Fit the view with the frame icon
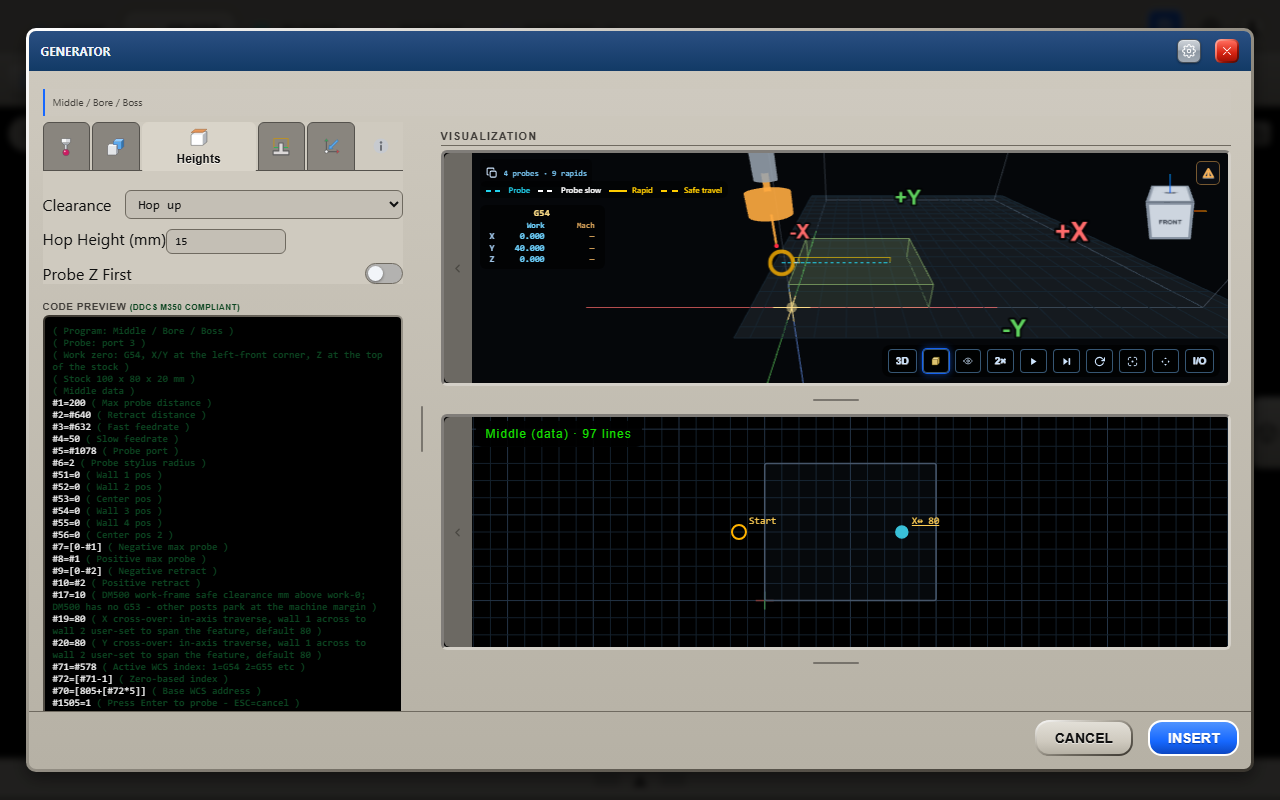The height and width of the screenshot is (800, 1280). click(1132, 361)
